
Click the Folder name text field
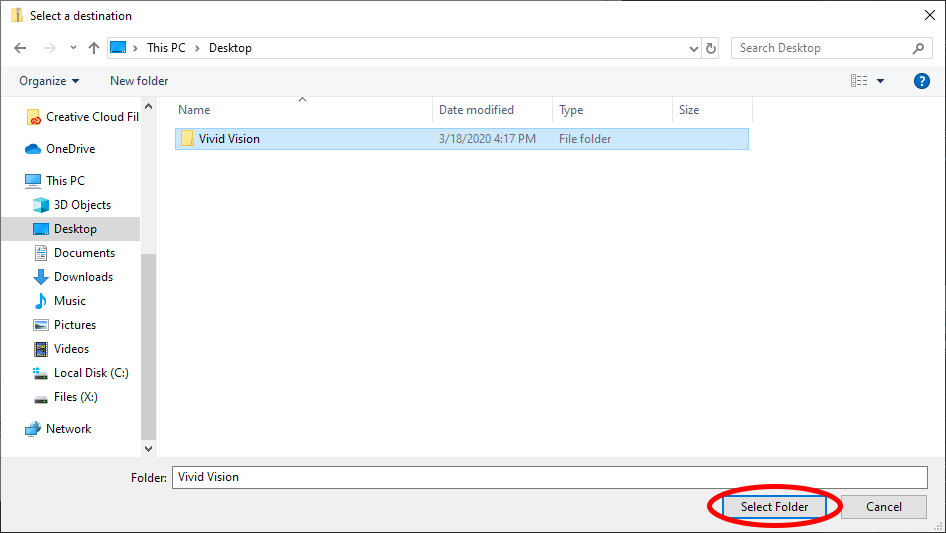click(x=550, y=477)
